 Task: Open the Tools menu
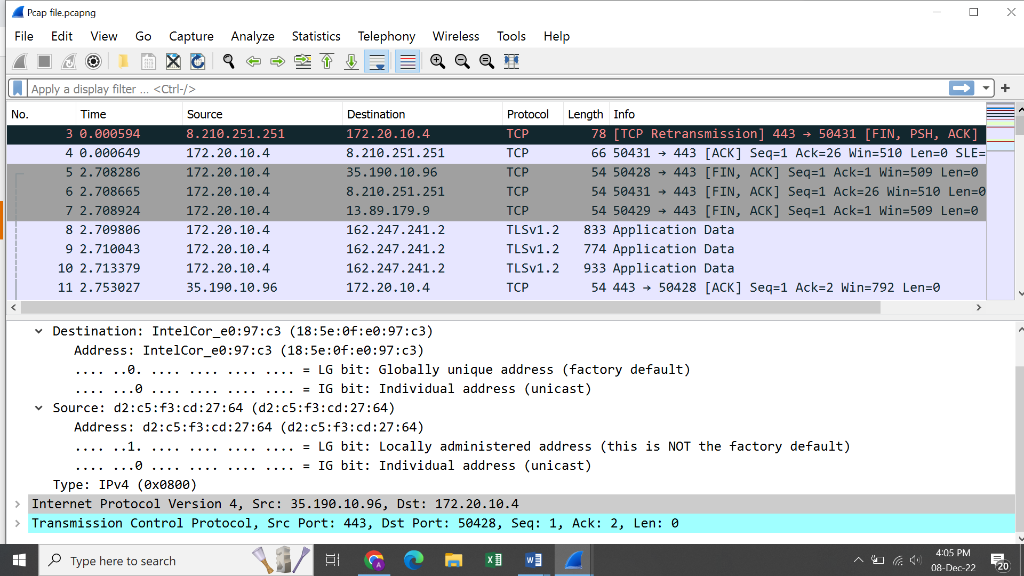coord(511,37)
